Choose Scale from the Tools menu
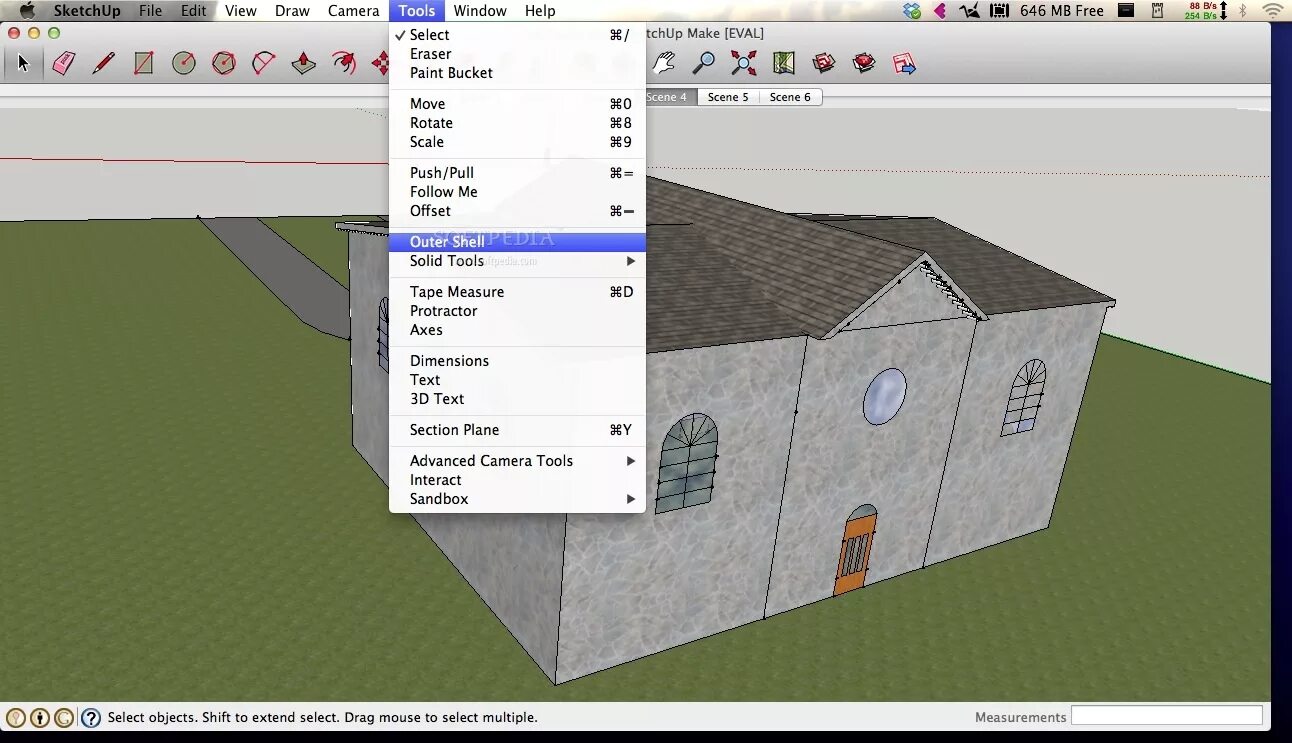1292x743 pixels. coord(517,142)
